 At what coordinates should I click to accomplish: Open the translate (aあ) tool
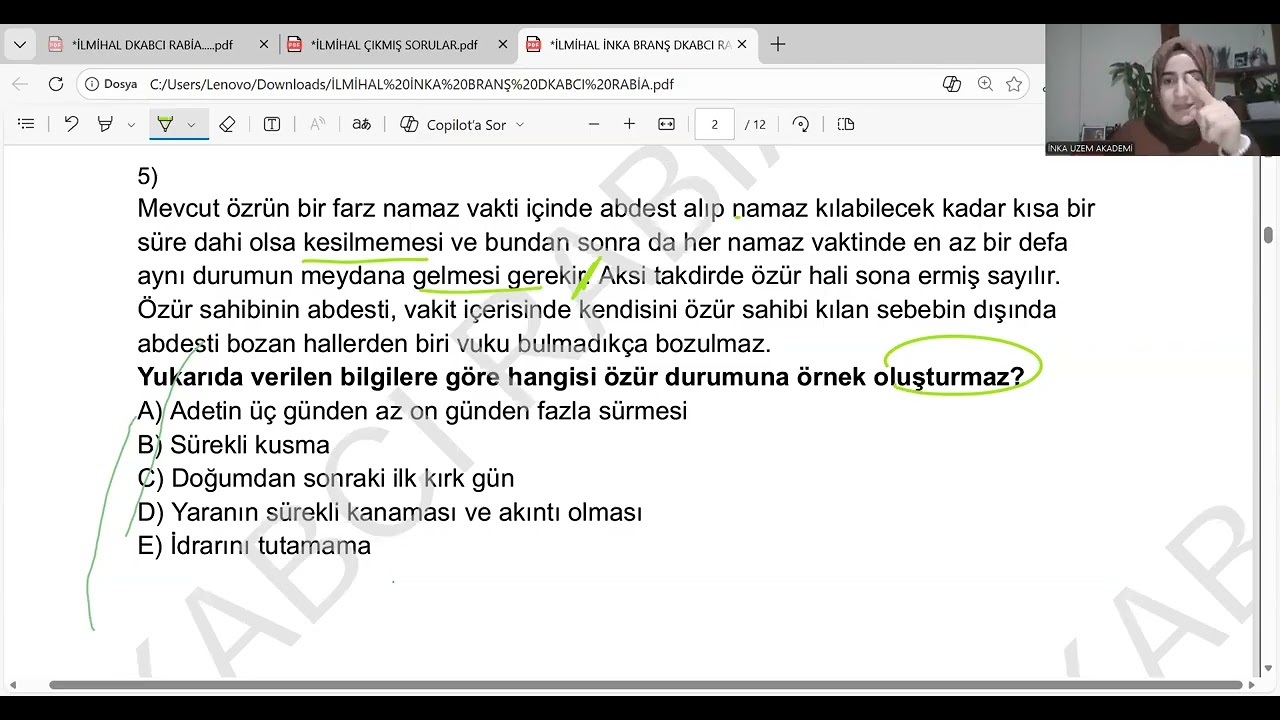click(362, 124)
